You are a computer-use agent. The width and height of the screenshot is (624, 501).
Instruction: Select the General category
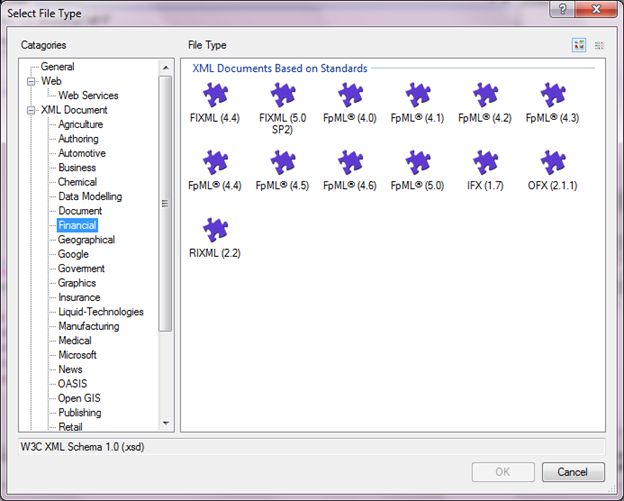point(57,66)
